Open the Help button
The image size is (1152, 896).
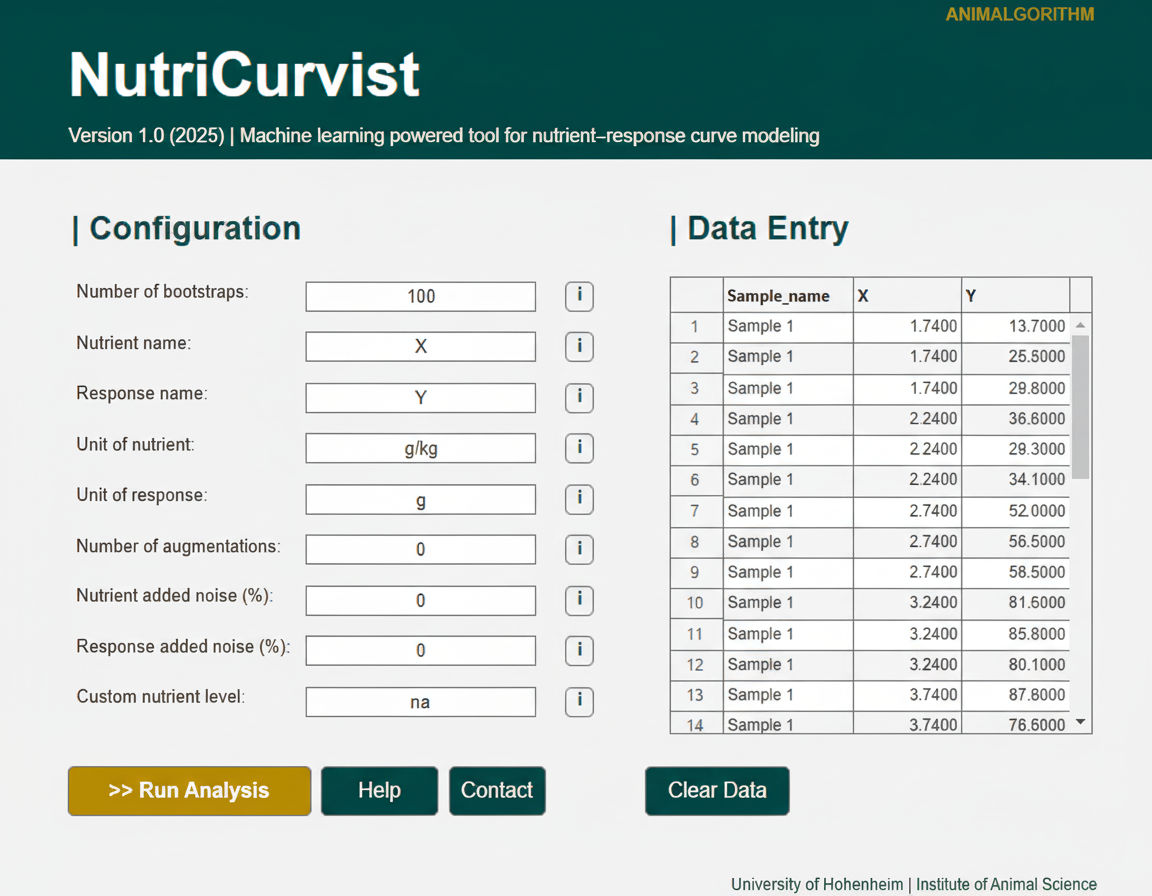coord(379,791)
